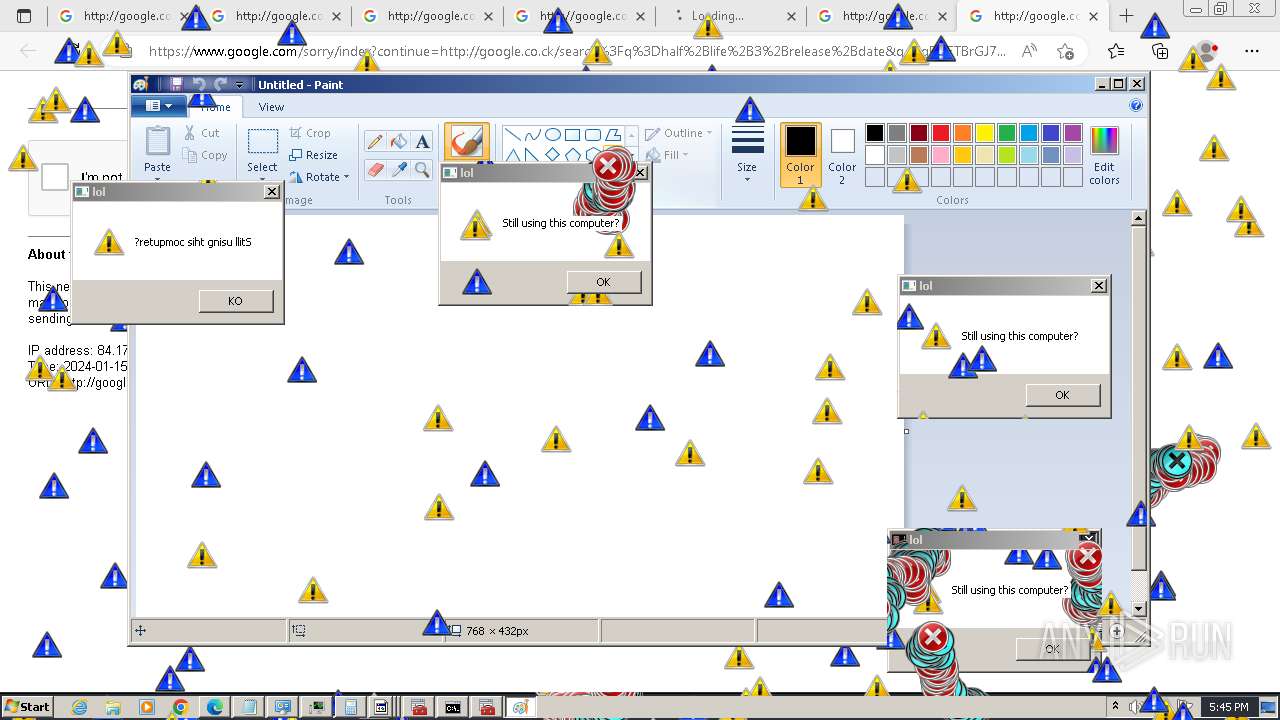Select the Text tool in Paint
This screenshot has height=720, width=1280.
point(422,142)
